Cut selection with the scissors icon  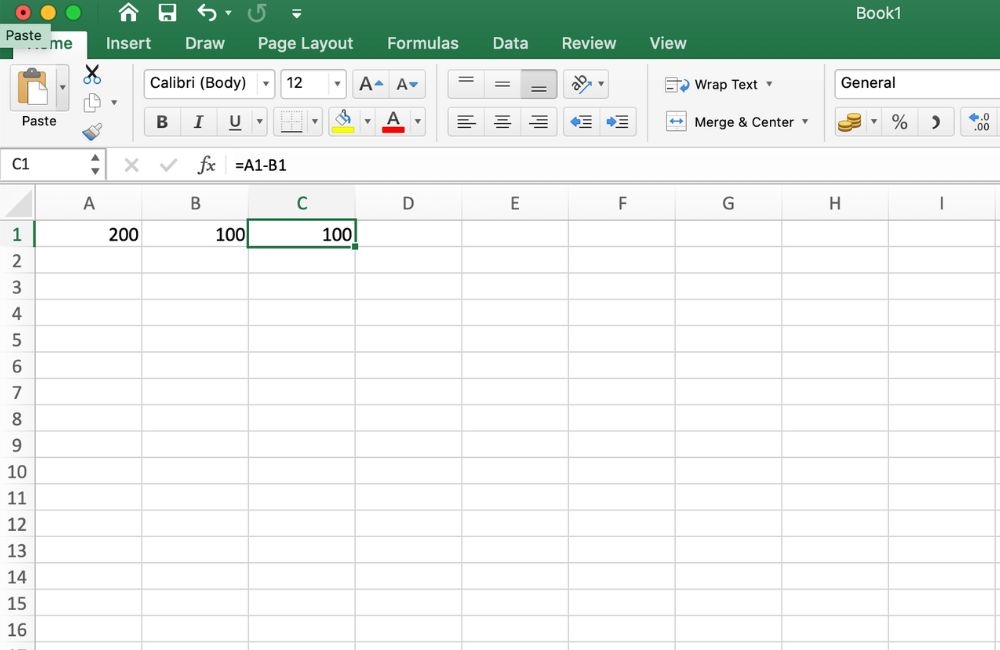(92, 75)
